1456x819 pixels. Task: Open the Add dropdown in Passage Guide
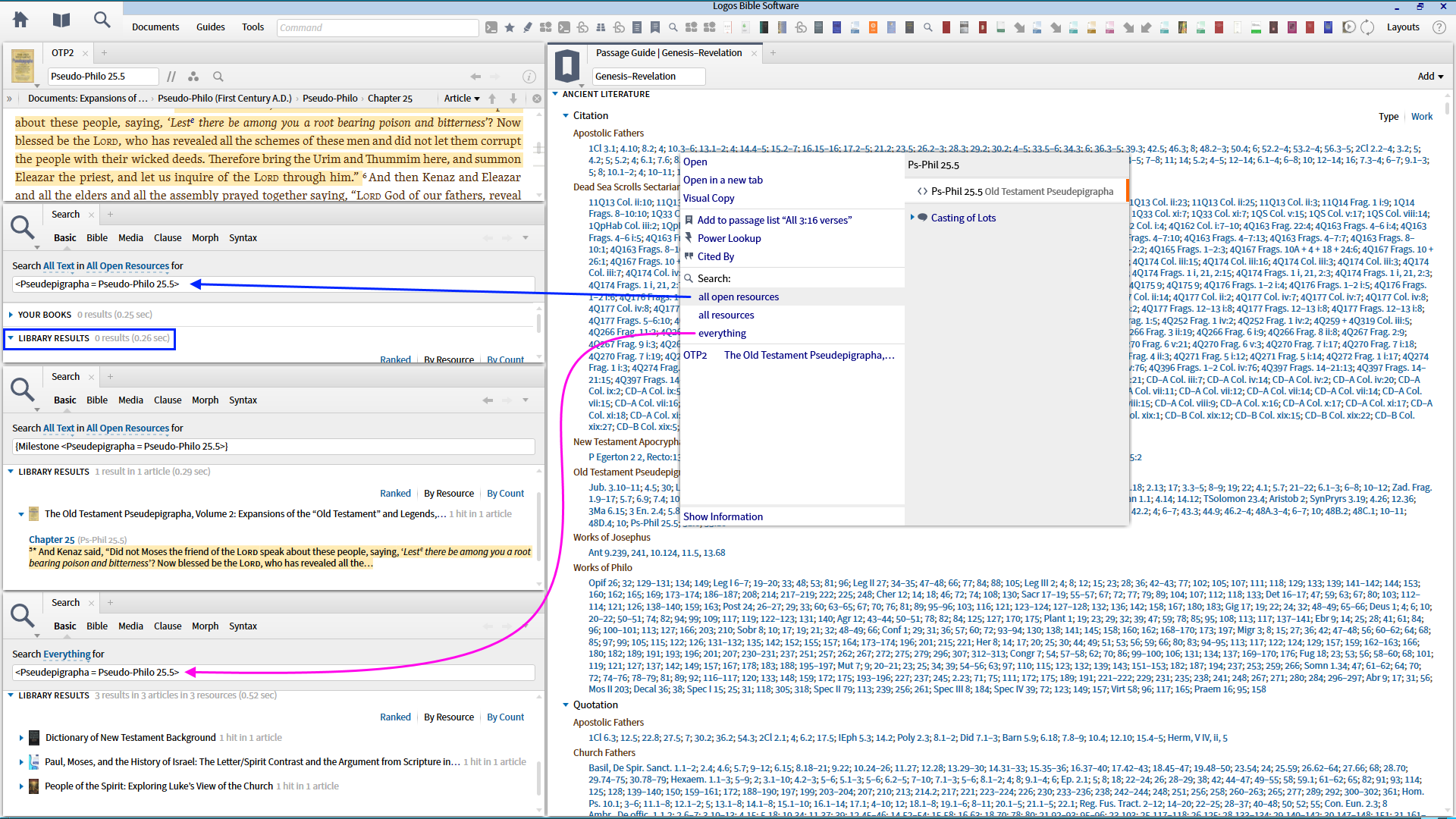click(1430, 77)
